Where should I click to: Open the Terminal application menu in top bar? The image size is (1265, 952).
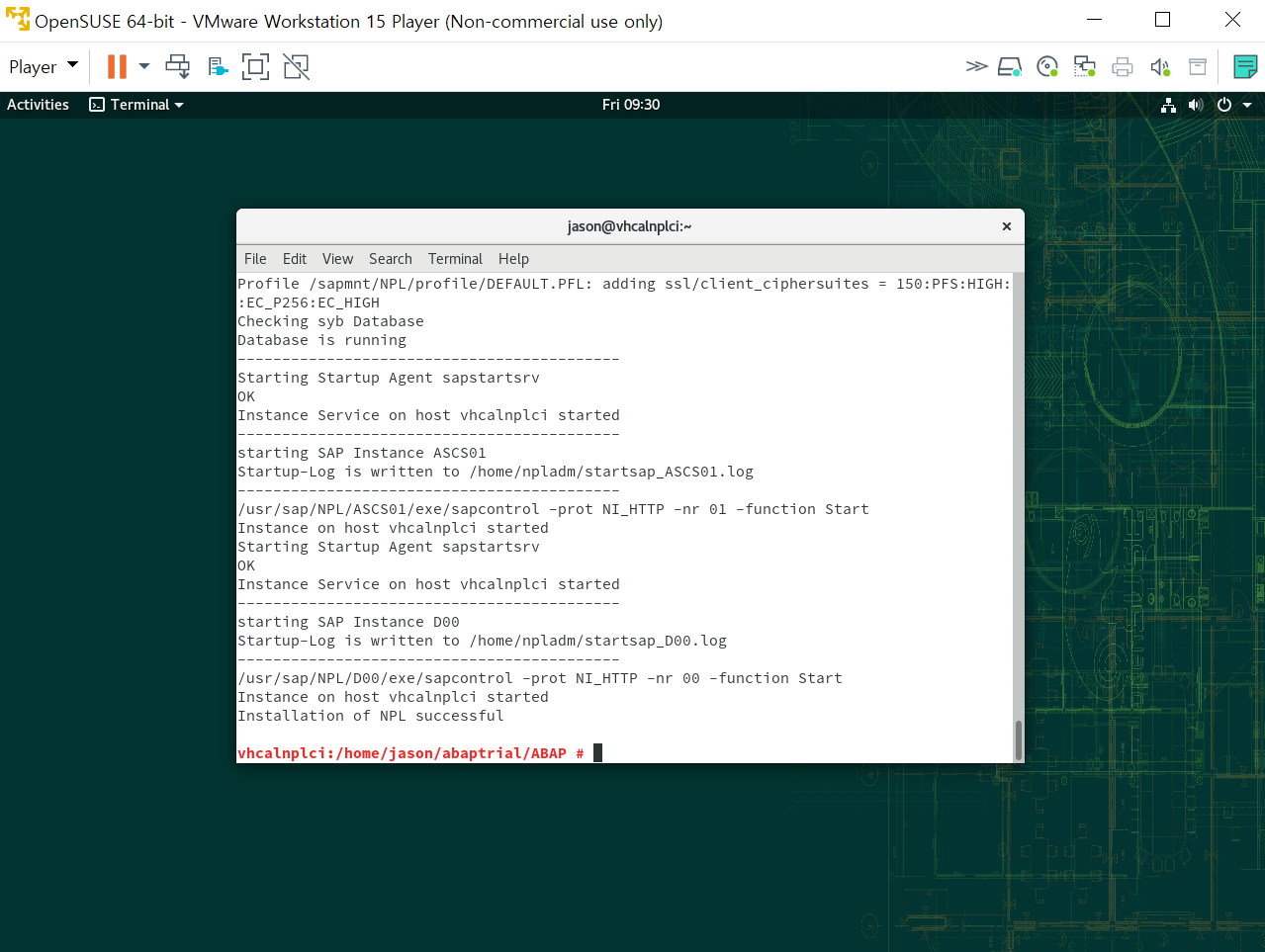pos(136,105)
